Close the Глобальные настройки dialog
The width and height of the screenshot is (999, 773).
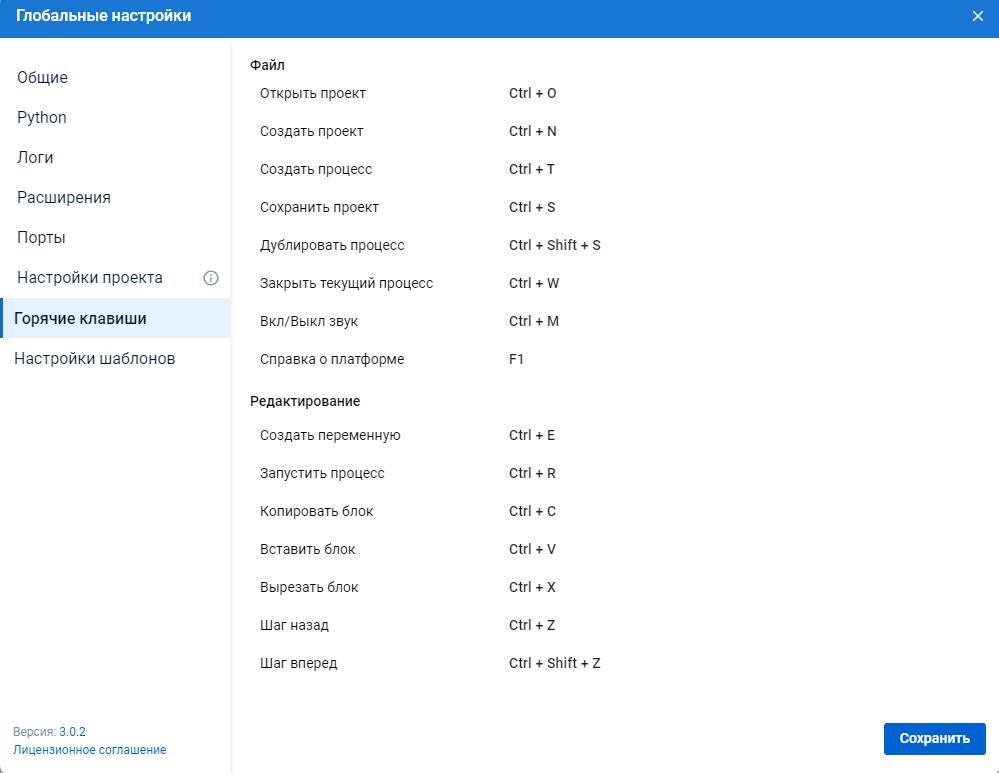tap(977, 16)
